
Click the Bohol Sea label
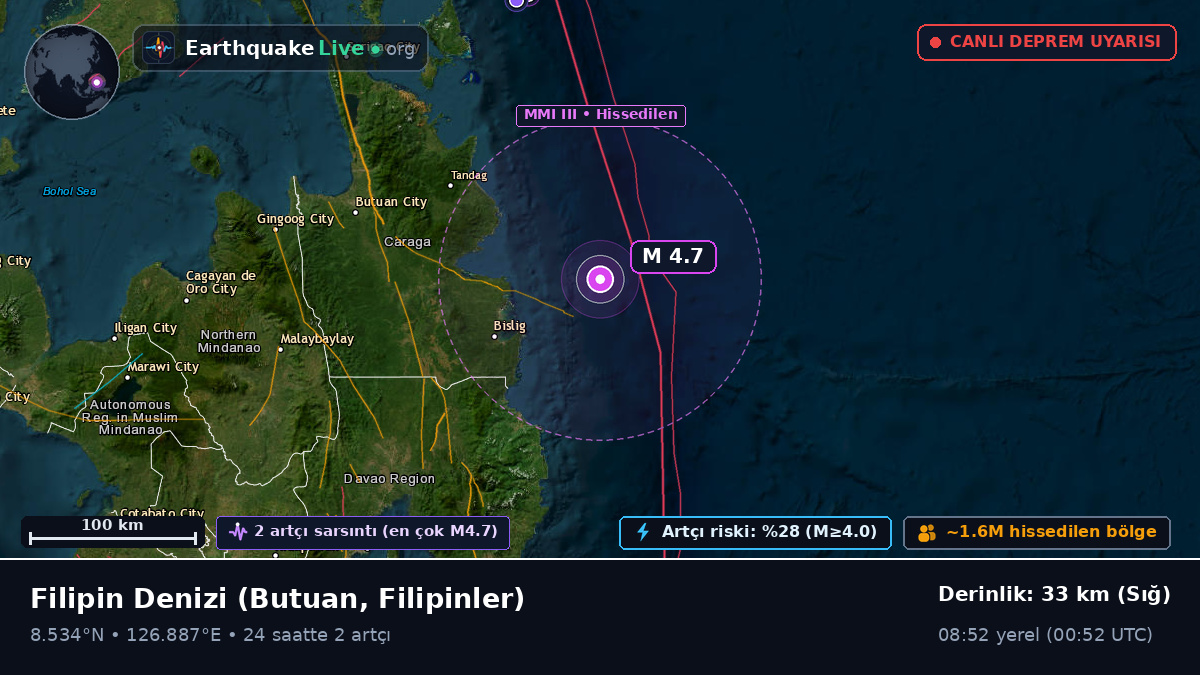[70, 191]
